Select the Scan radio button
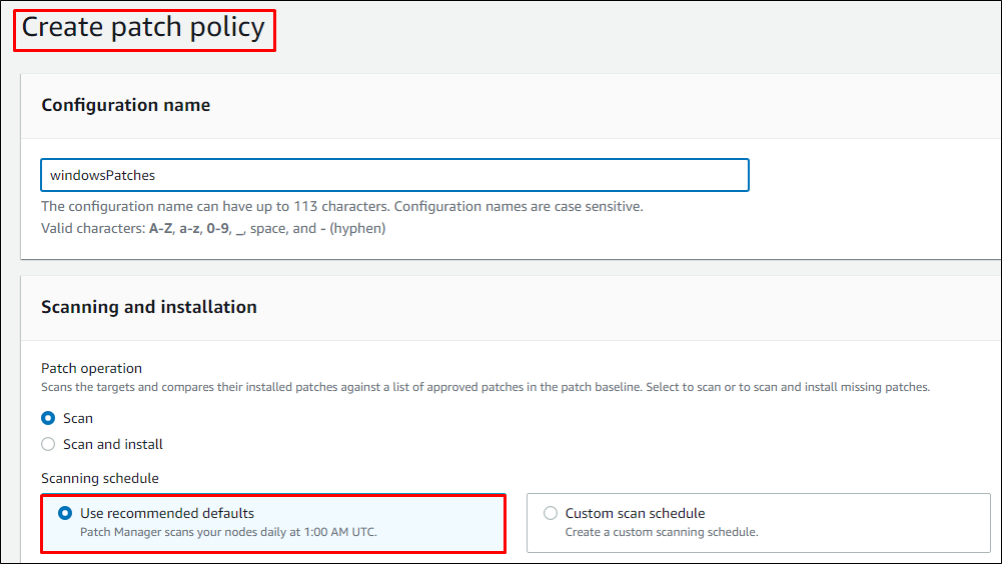The height and width of the screenshot is (564, 1002). click(48, 418)
